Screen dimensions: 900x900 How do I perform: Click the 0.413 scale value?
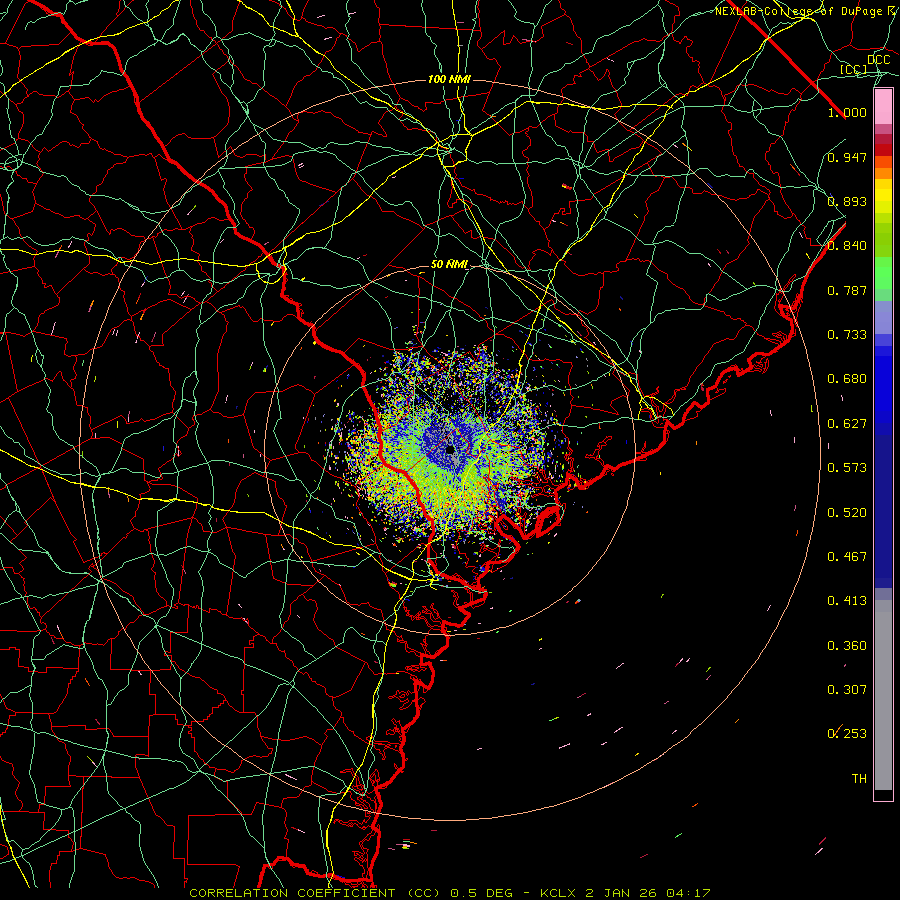point(847,601)
